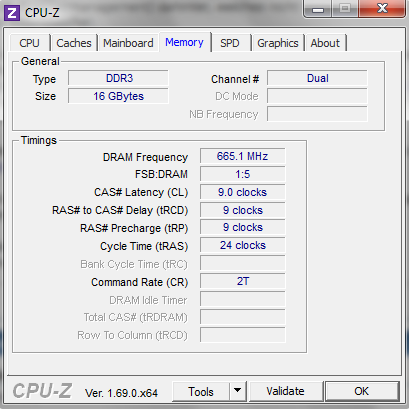Click the Command Rate (CR) label

[140, 282]
